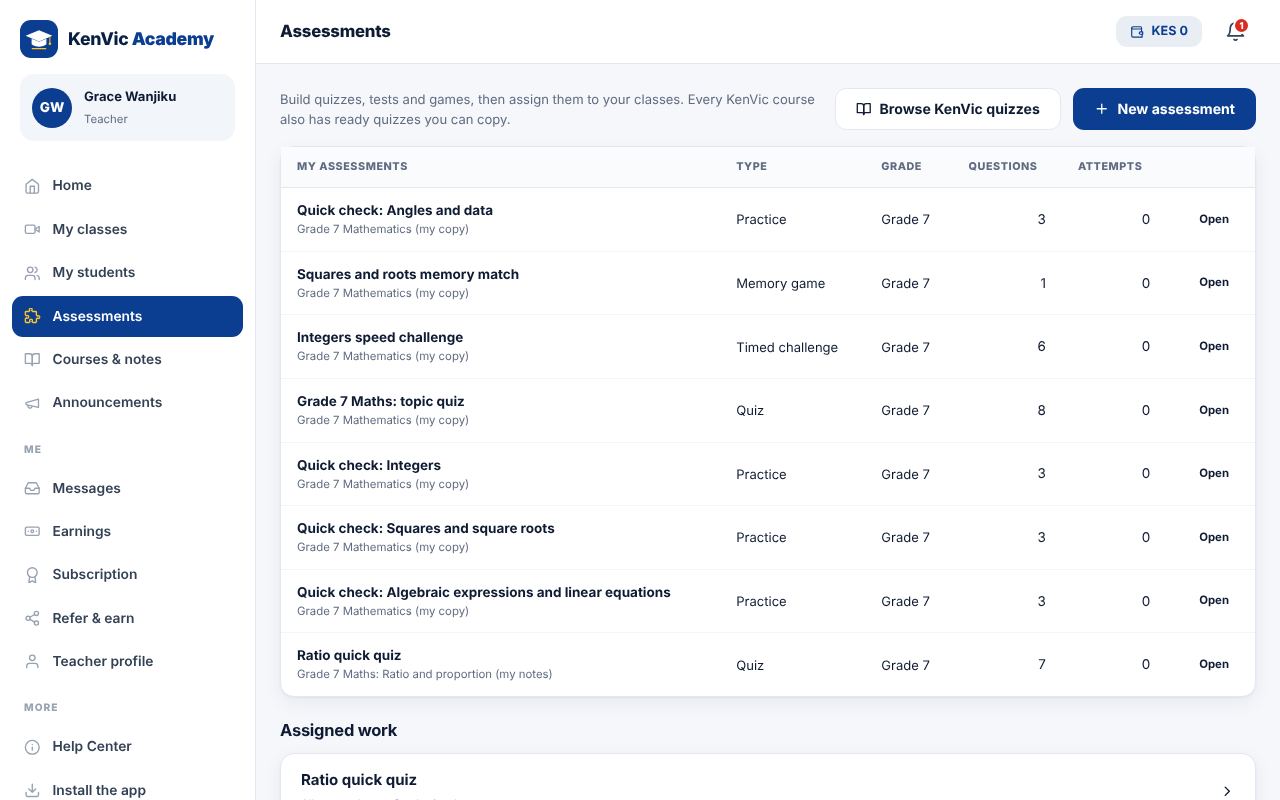Click the GW avatar circle
This screenshot has width=1280, height=800.
[x=52, y=107]
